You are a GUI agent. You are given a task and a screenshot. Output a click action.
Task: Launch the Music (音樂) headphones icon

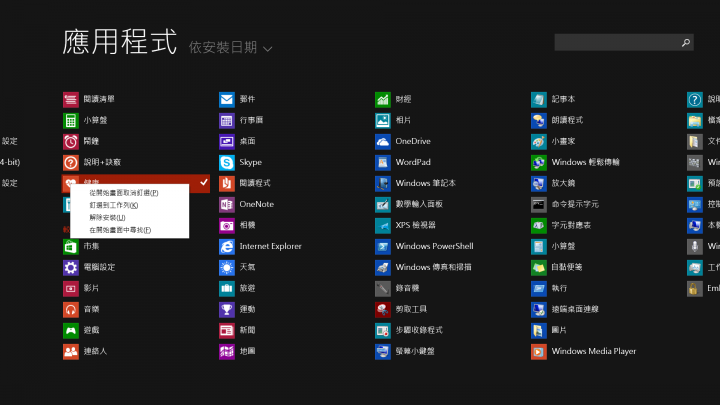[71, 309]
